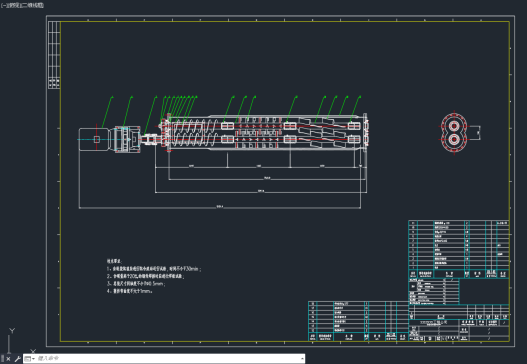This screenshot has height=364, width=527.
Task: Select the twin-circle cross-section view
Action: [454, 132]
